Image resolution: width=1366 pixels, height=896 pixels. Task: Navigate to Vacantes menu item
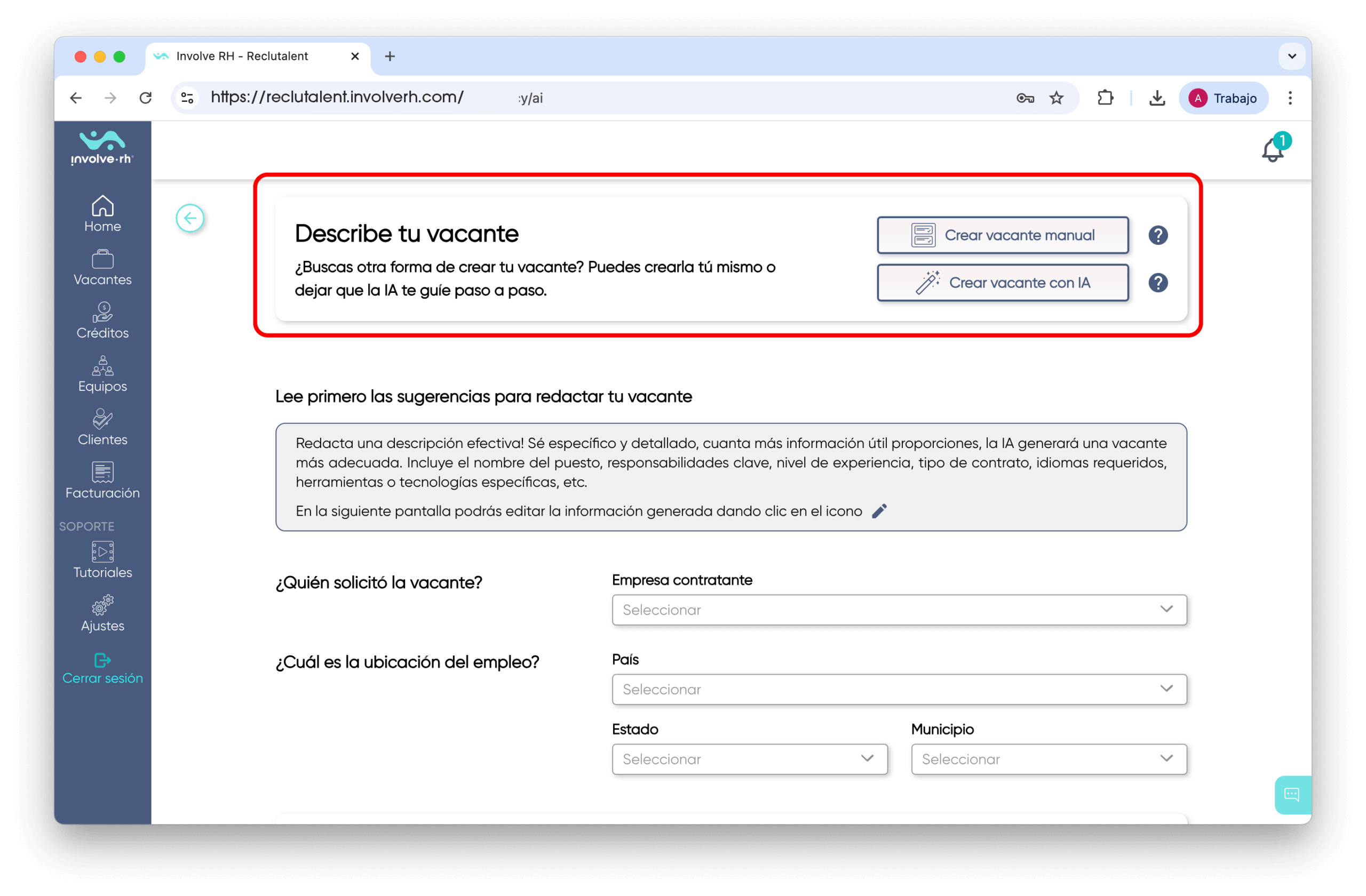103,268
